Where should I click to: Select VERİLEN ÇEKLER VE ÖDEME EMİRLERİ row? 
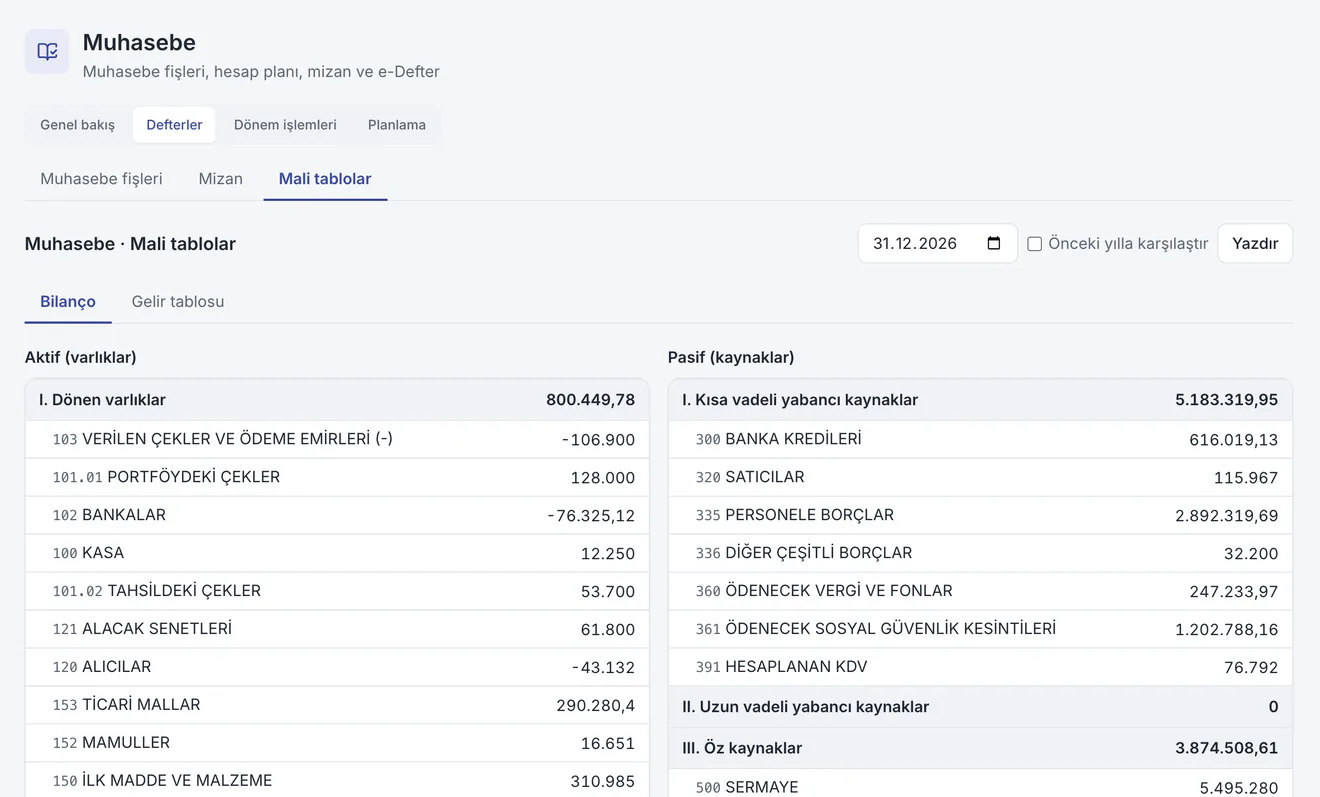(x=337, y=439)
